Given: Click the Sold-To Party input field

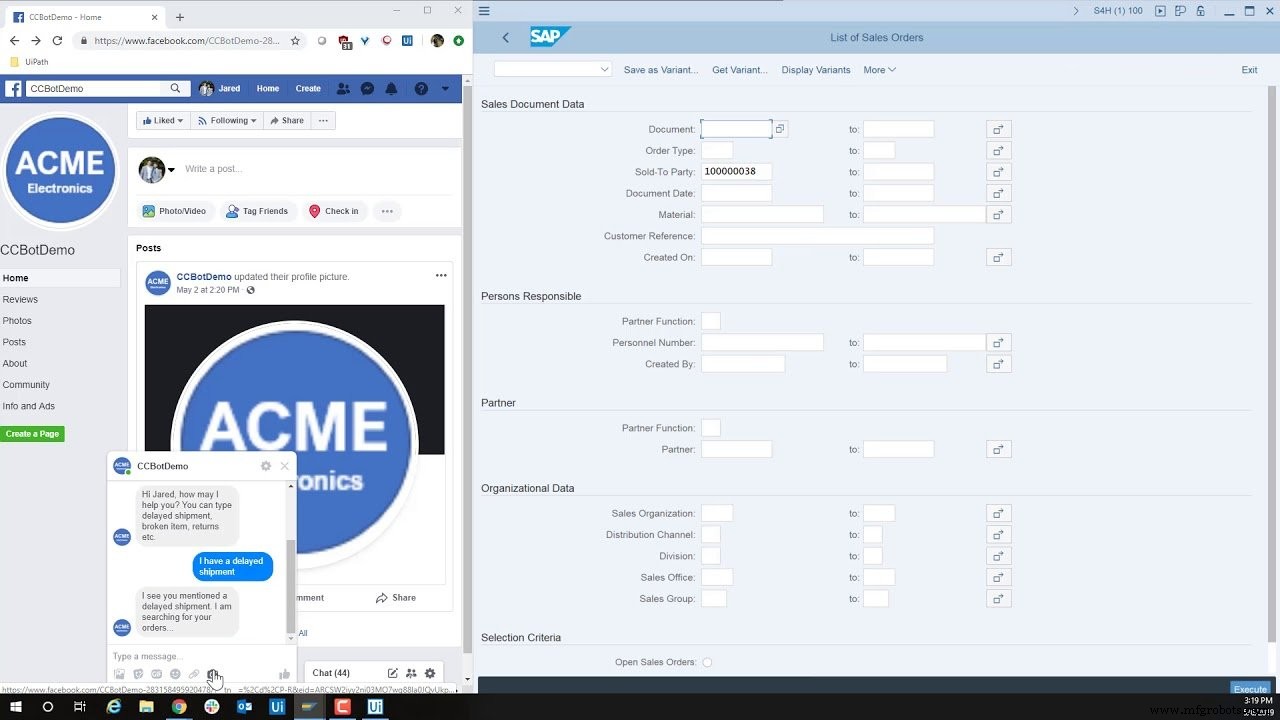Looking at the screenshot, I should [735, 172].
